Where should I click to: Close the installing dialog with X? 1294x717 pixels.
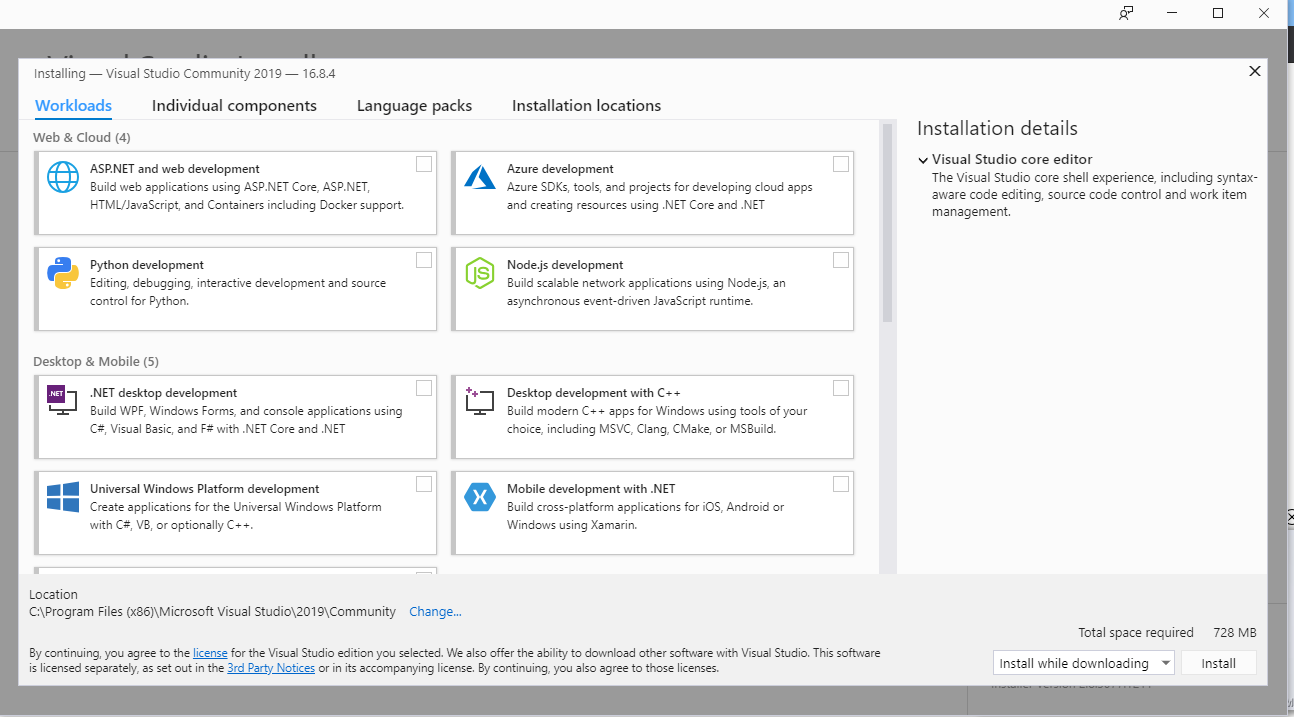coord(1255,71)
